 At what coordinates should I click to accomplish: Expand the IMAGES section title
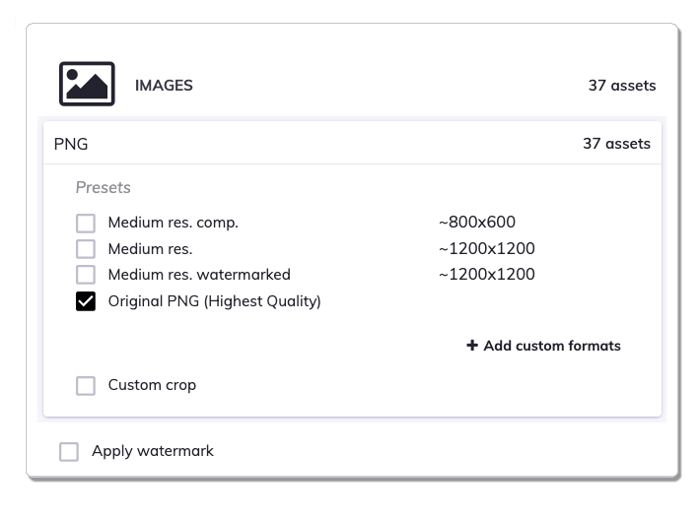(x=164, y=85)
